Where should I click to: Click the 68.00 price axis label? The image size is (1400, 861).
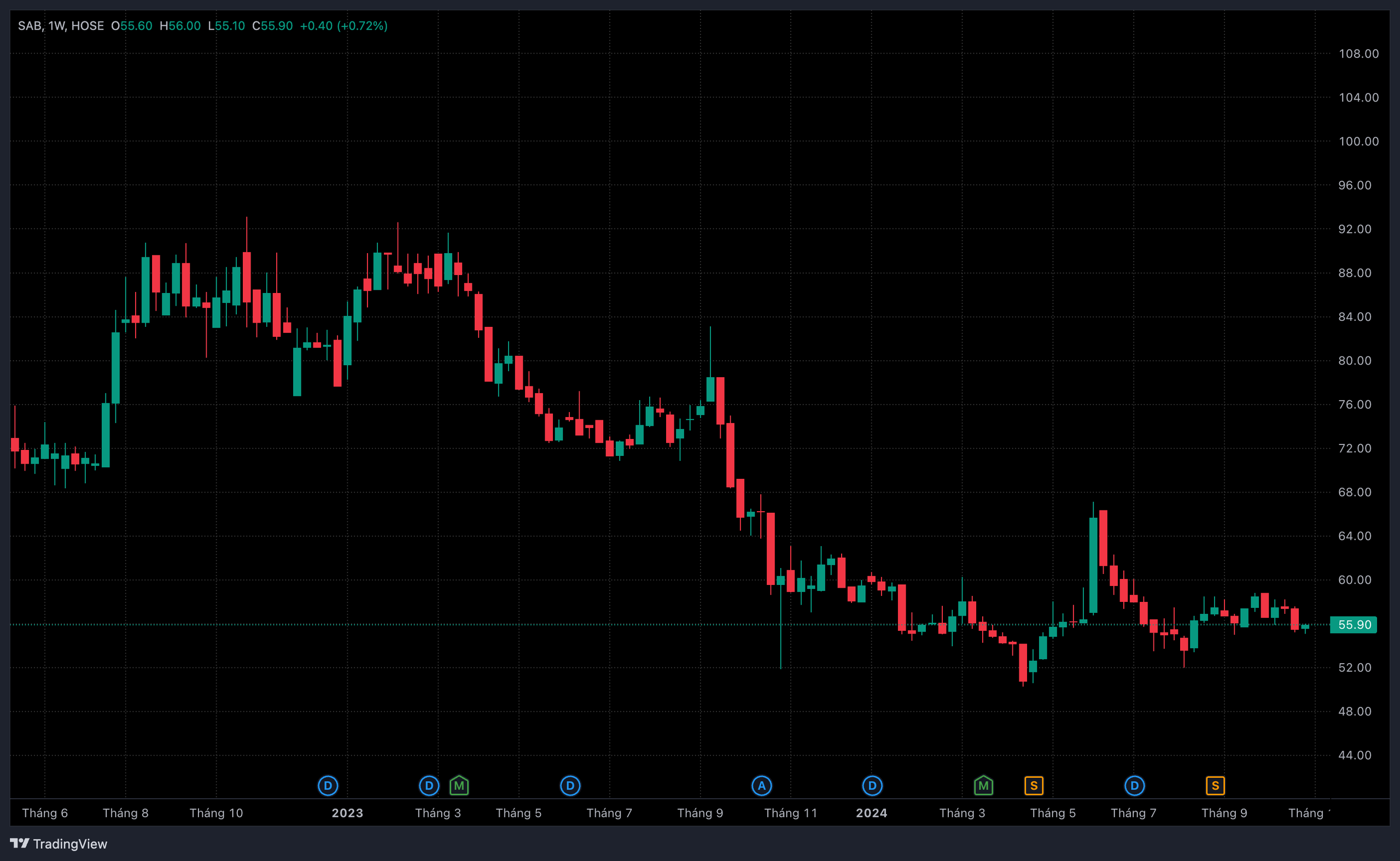(1355, 492)
